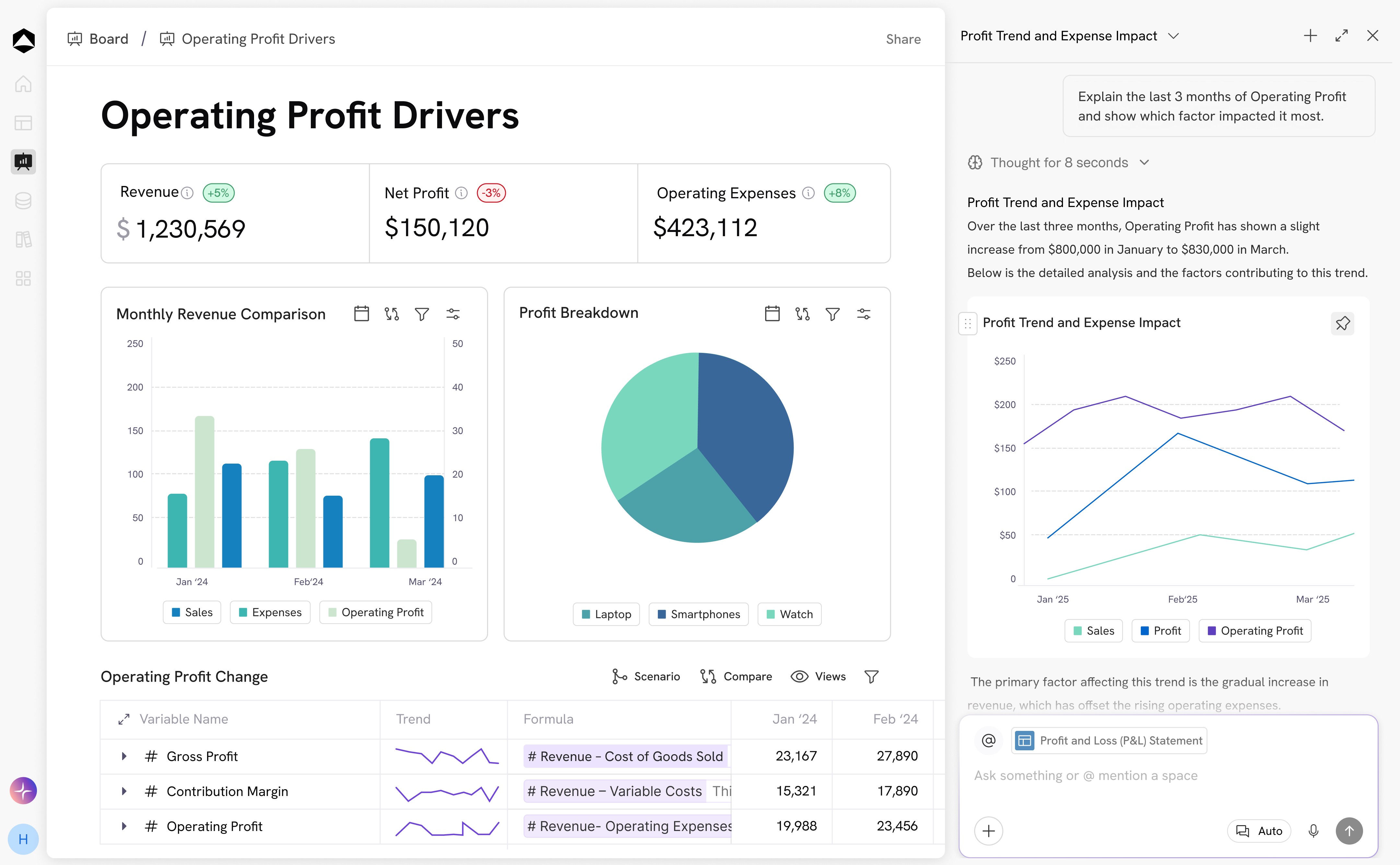Click the @ mention icon in chat box
This screenshot has width=1400, height=865.
tap(989, 740)
